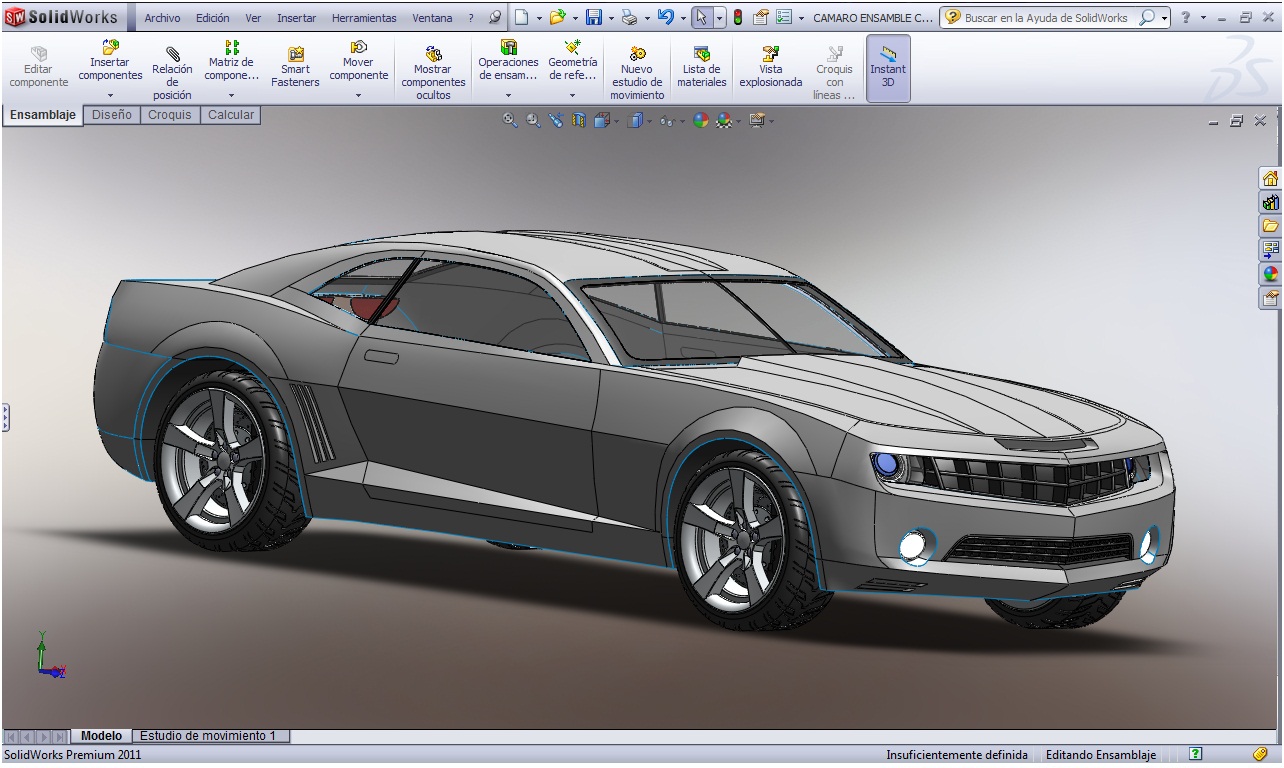Open the file properties icon
Screen dimensions: 1284x768
coord(761,17)
